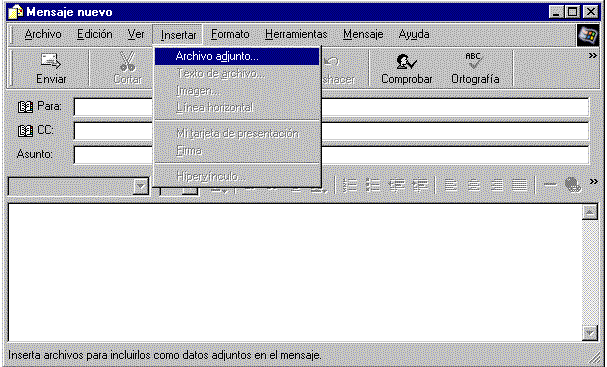607x367 pixels.
Task: Click the numbered list formatting icon
Action: tap(350, 185)
